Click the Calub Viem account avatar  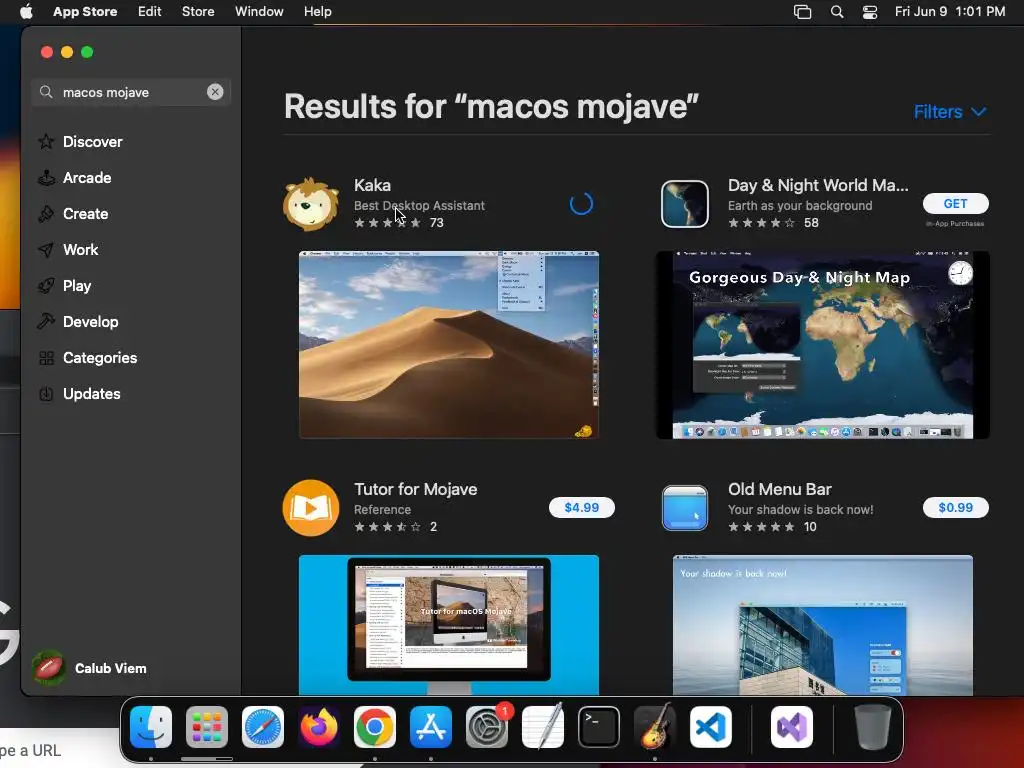click(48, 668)
